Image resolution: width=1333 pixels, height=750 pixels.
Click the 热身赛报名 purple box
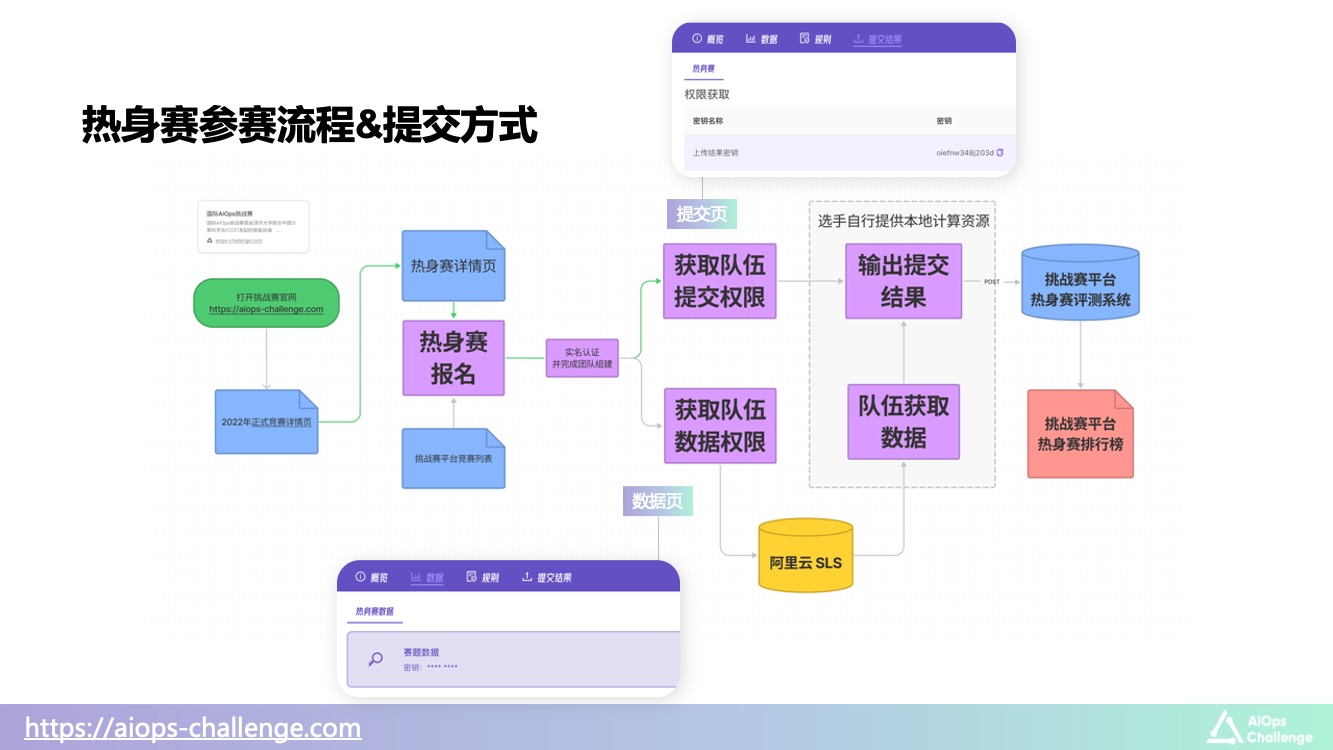point(453,358)
